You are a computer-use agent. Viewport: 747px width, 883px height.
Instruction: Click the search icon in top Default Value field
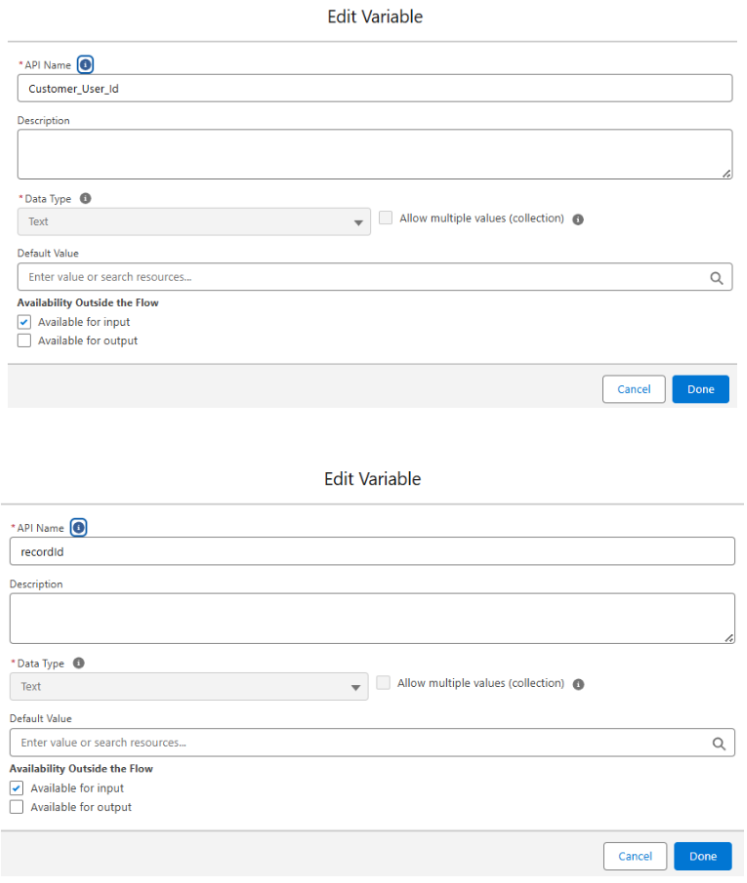tap(716, 277)
